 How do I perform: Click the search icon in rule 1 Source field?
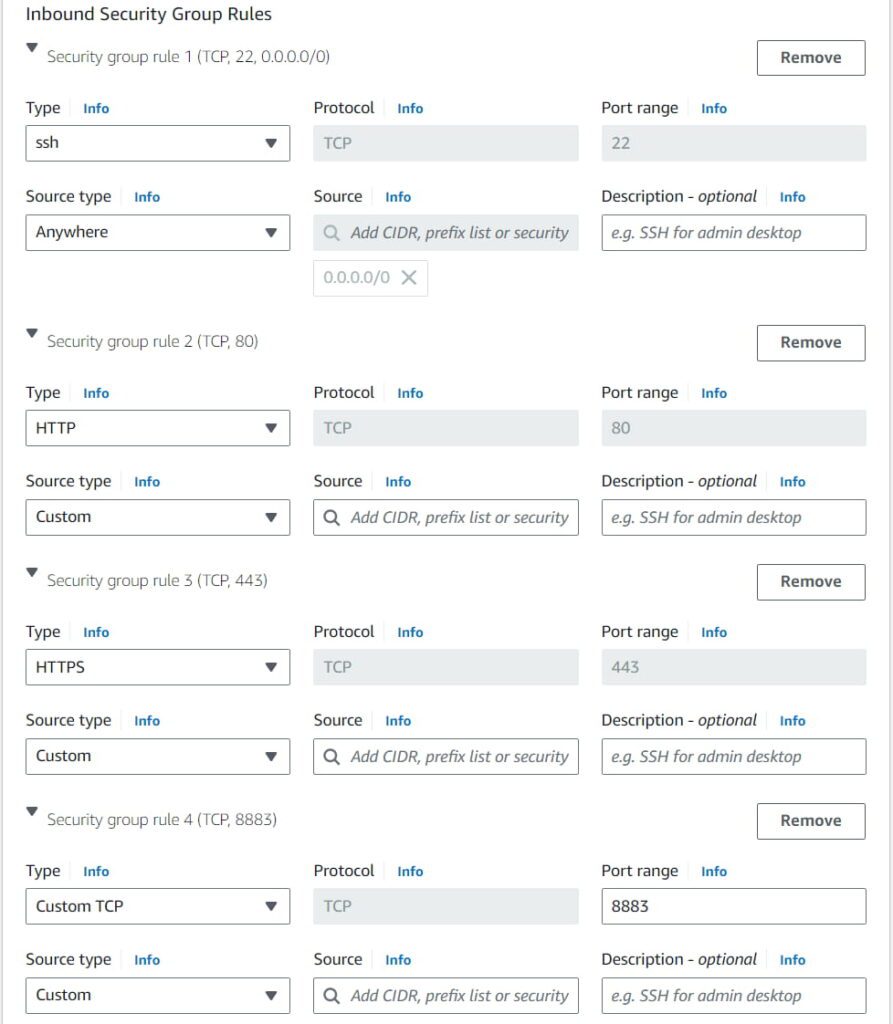(330, 232)
